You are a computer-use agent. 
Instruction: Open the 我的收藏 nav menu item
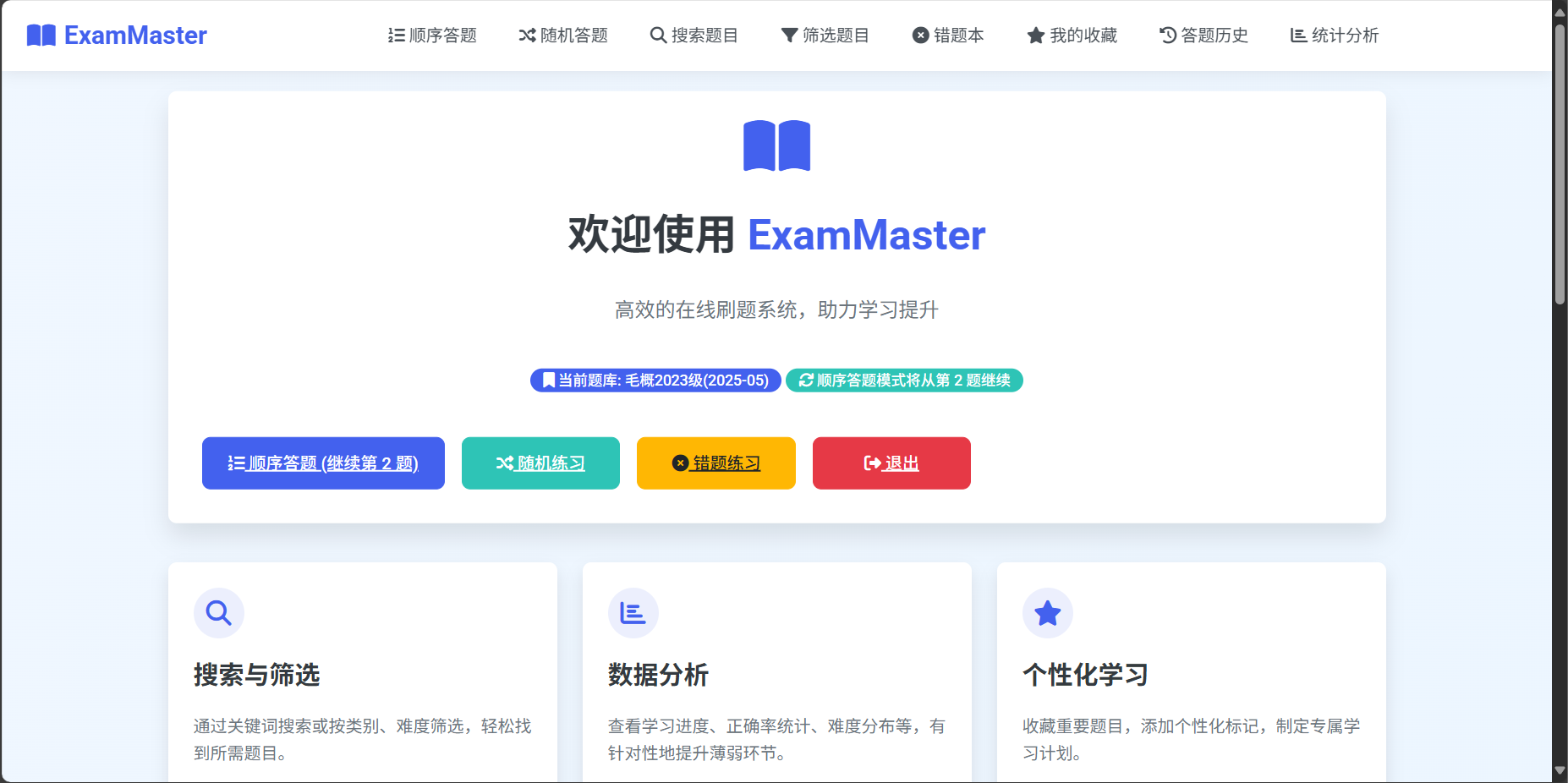point(1072,36)
